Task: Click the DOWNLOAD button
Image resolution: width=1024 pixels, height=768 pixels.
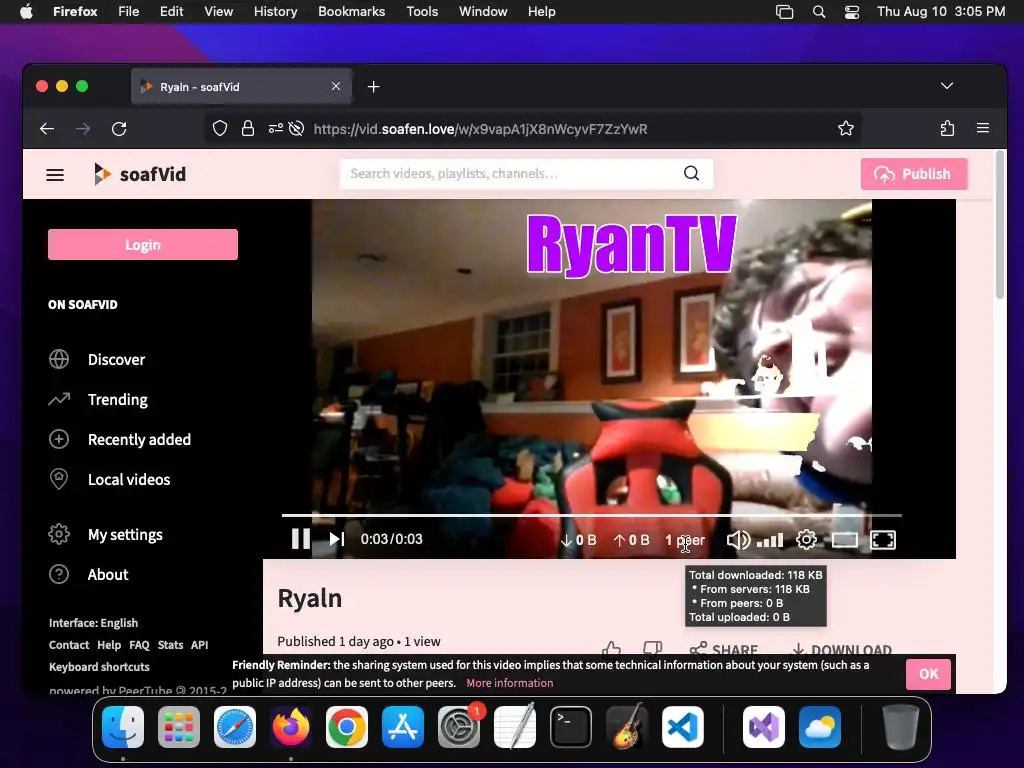Action: point(841,648)
